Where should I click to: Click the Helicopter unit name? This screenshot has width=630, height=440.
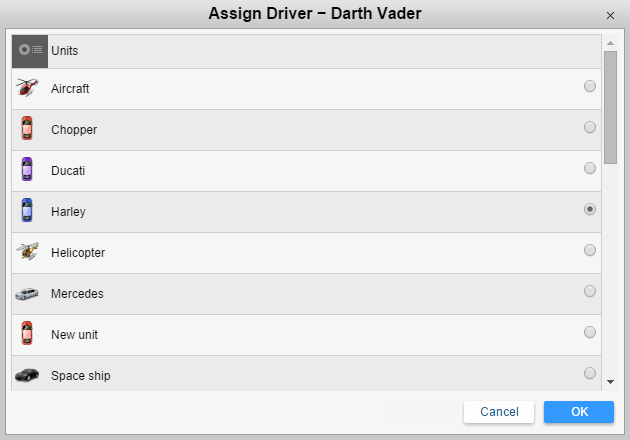tap(78, 253)
